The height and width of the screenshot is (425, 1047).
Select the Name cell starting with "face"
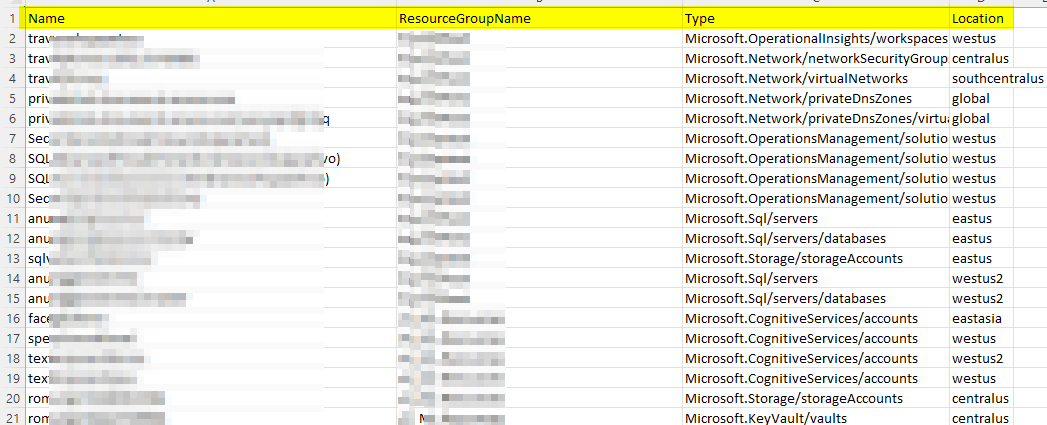[x=211, y=318]
